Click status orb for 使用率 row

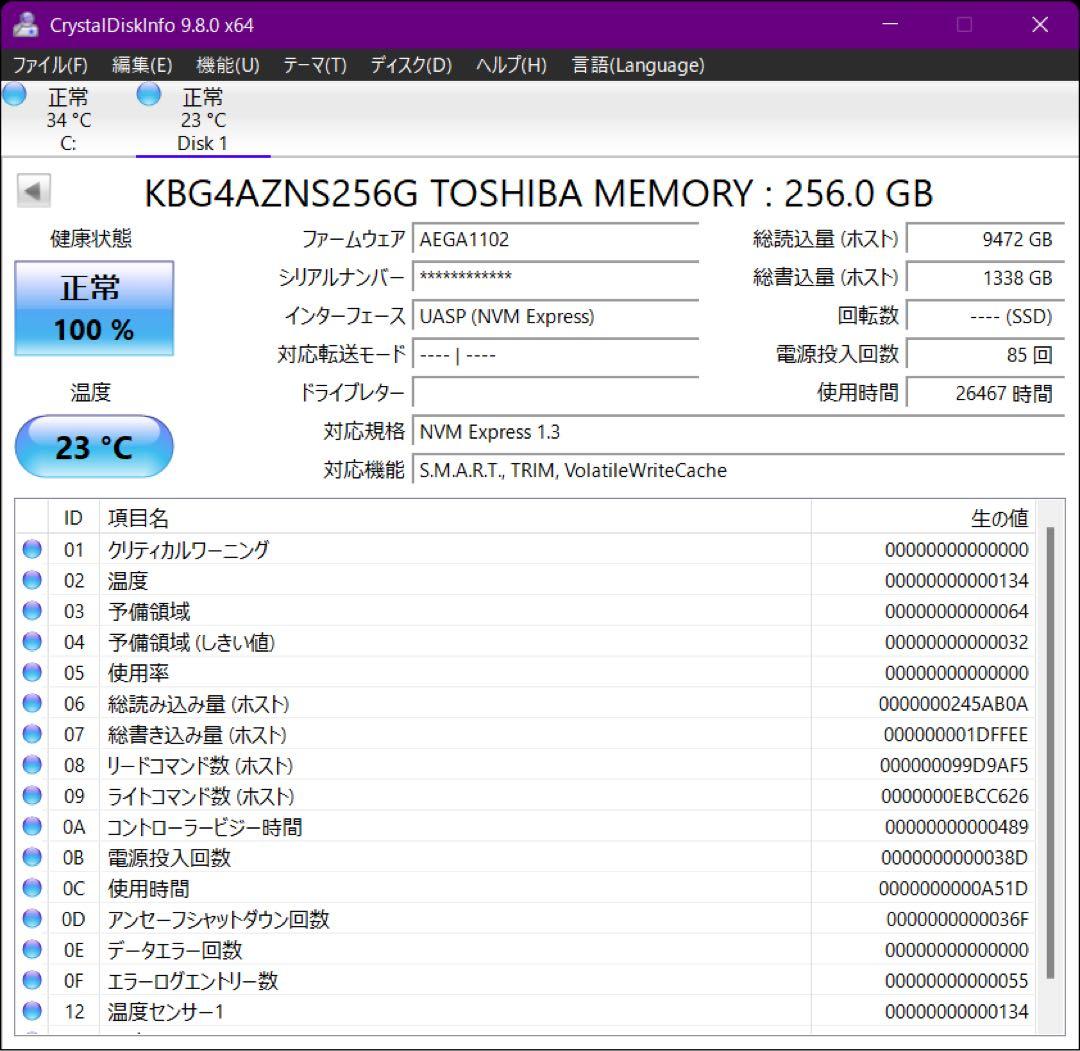[32, 672]
